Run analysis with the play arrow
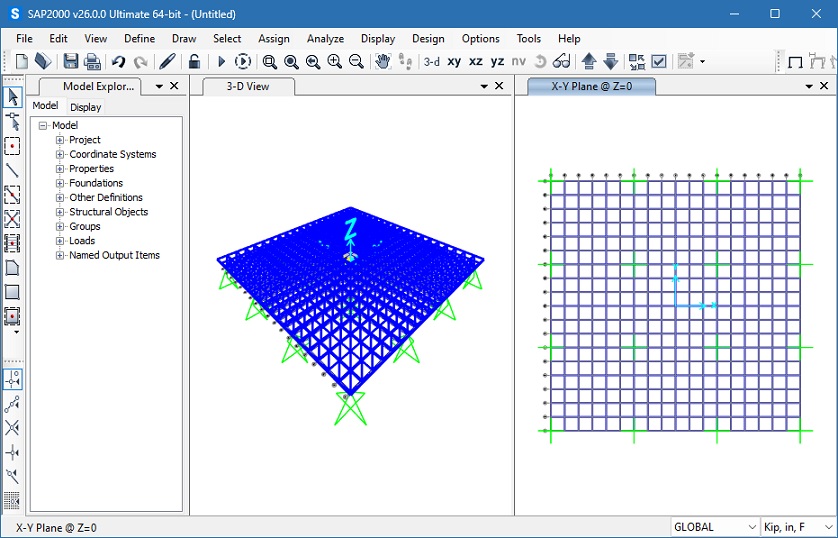The height and width of the screenshot is (538, 838). click(221, 61)
